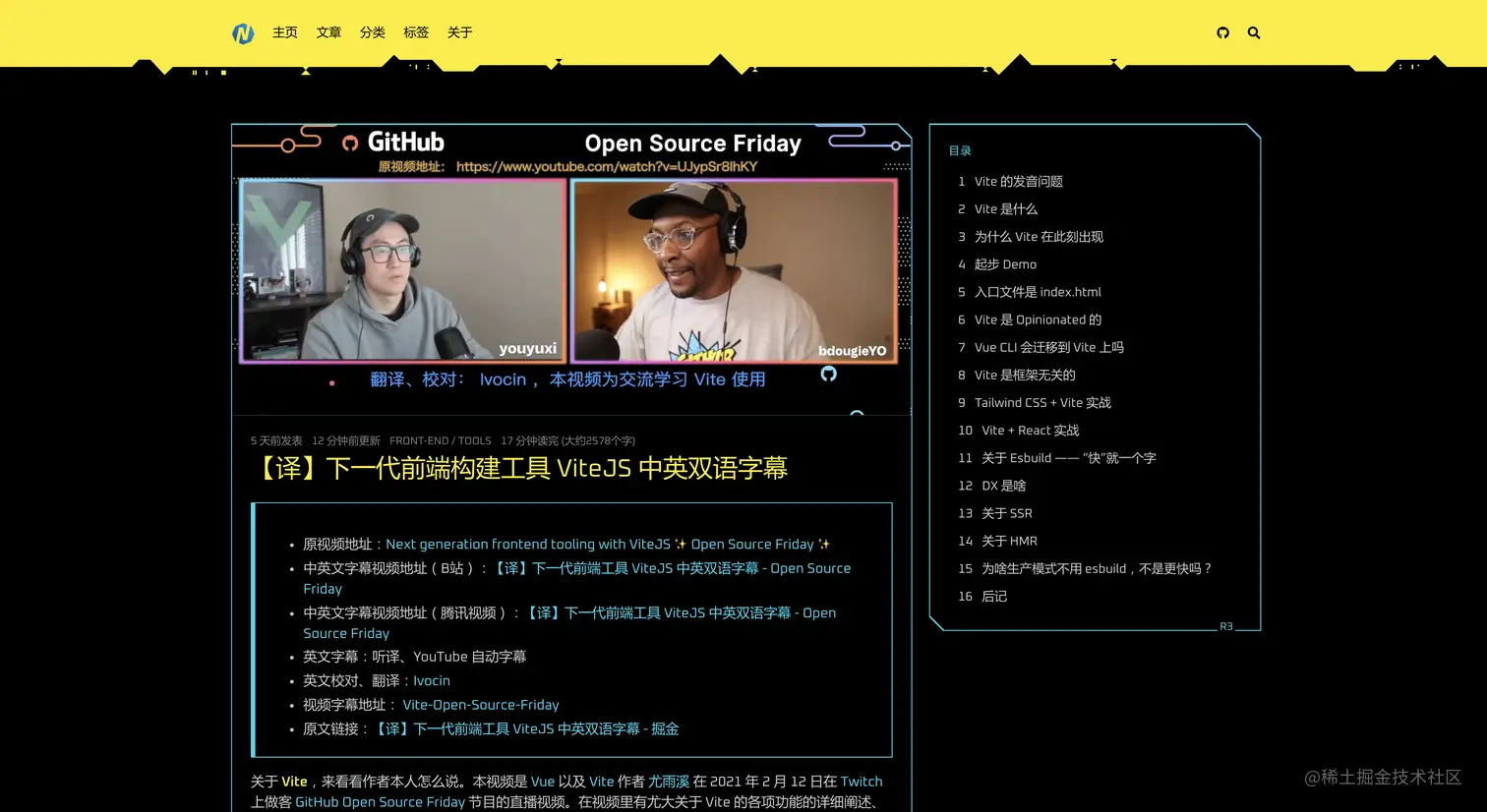
Task: Jump to '关于 SSR' in the table of contents
Action: point(1004,512)
